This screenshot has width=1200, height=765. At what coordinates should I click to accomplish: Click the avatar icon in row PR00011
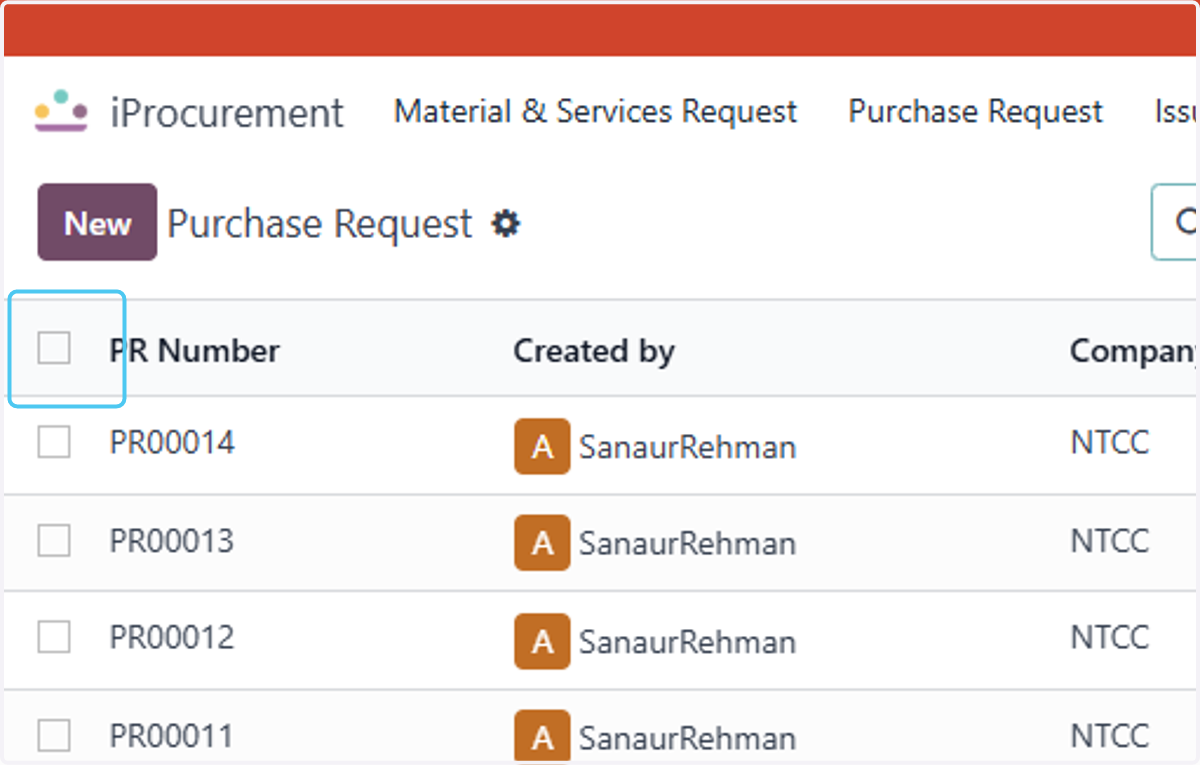point(542,737)
